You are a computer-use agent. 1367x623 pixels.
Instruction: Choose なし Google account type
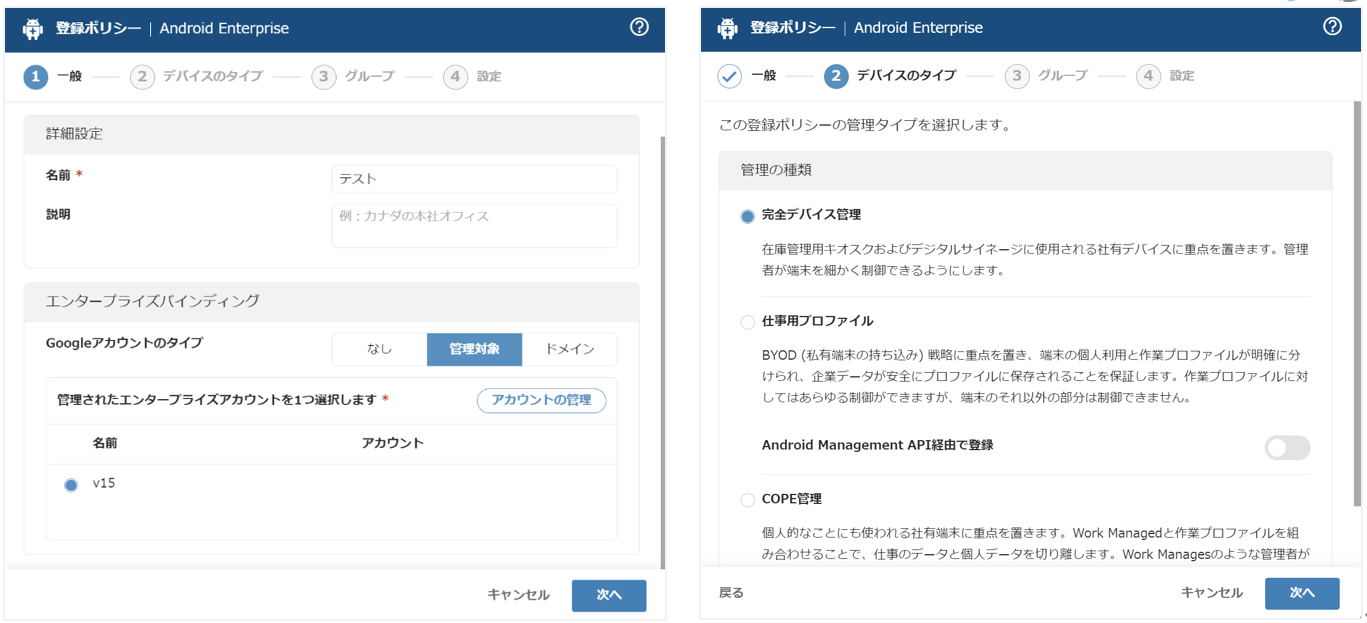[380, 349]
